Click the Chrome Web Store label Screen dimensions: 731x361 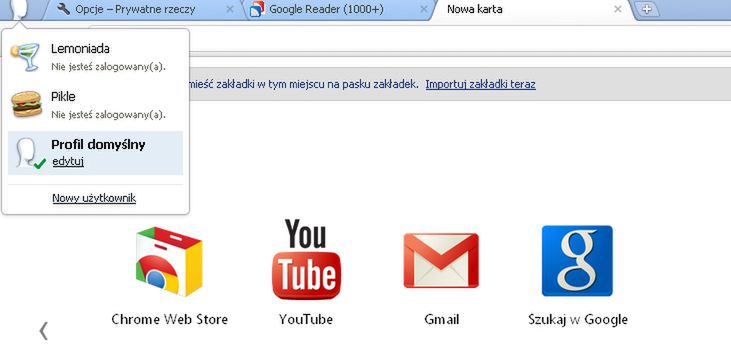(x=170, y=319)
